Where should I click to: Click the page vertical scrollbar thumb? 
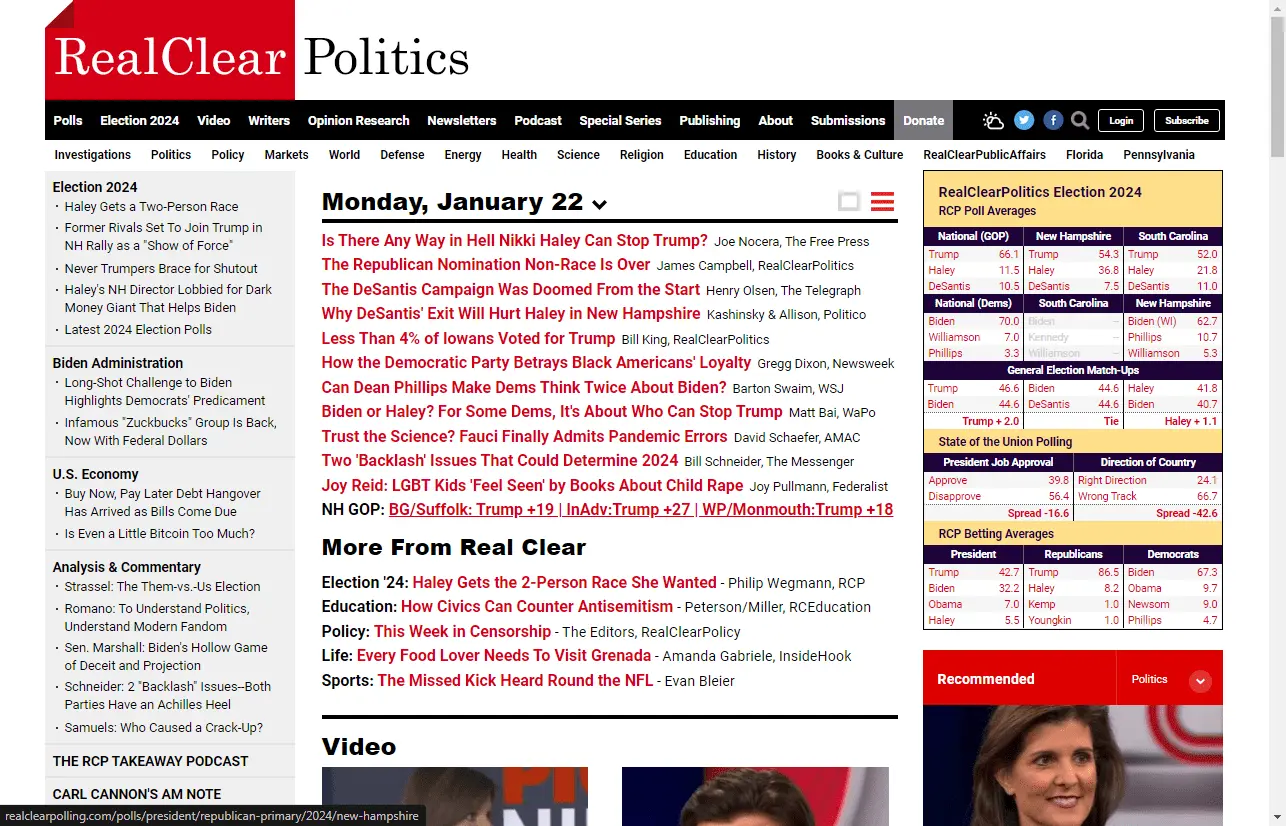point(1277,85)
